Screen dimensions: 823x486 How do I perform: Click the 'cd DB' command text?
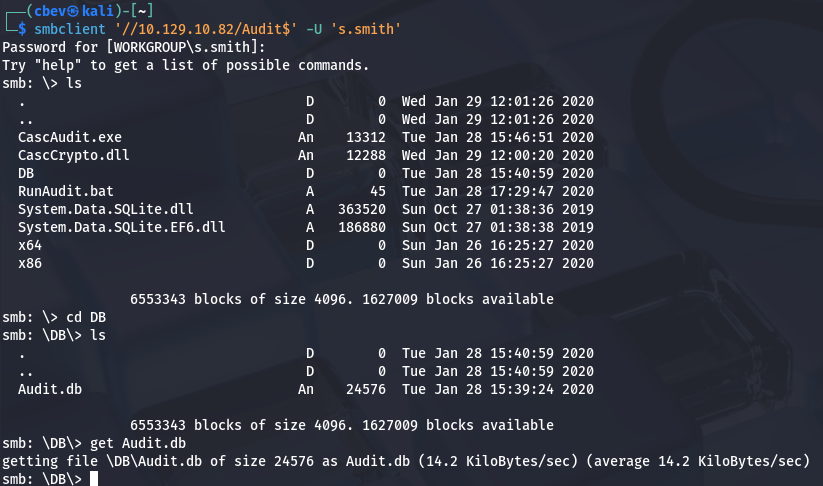(x=90, y=317)
